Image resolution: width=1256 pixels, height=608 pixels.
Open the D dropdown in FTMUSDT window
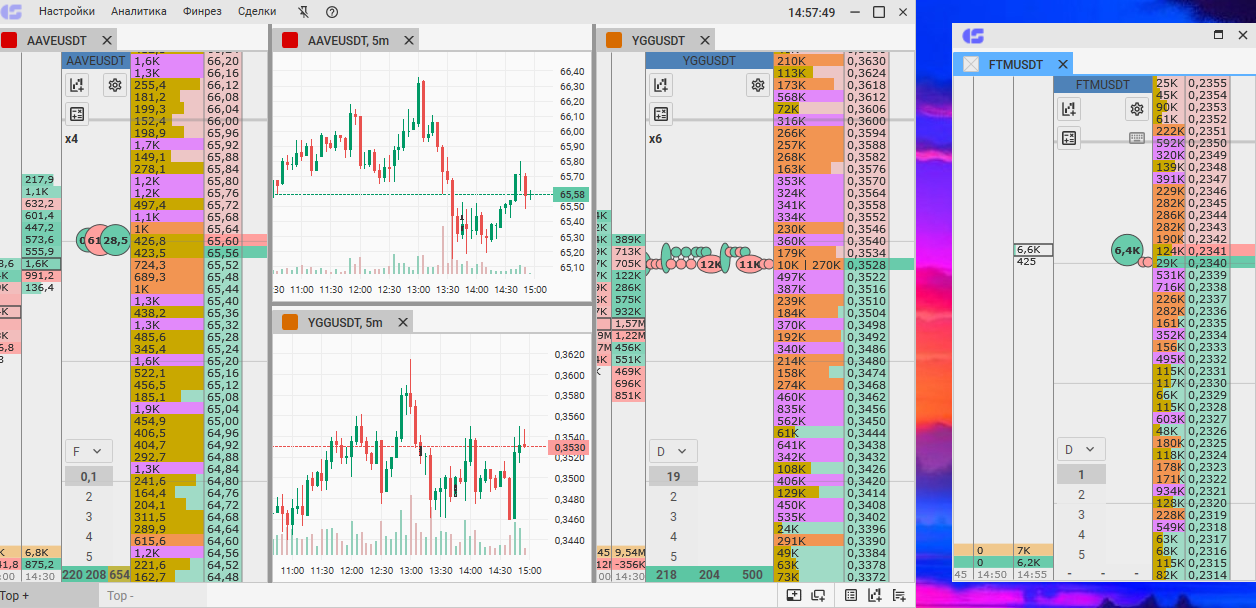pos(1083,449)
